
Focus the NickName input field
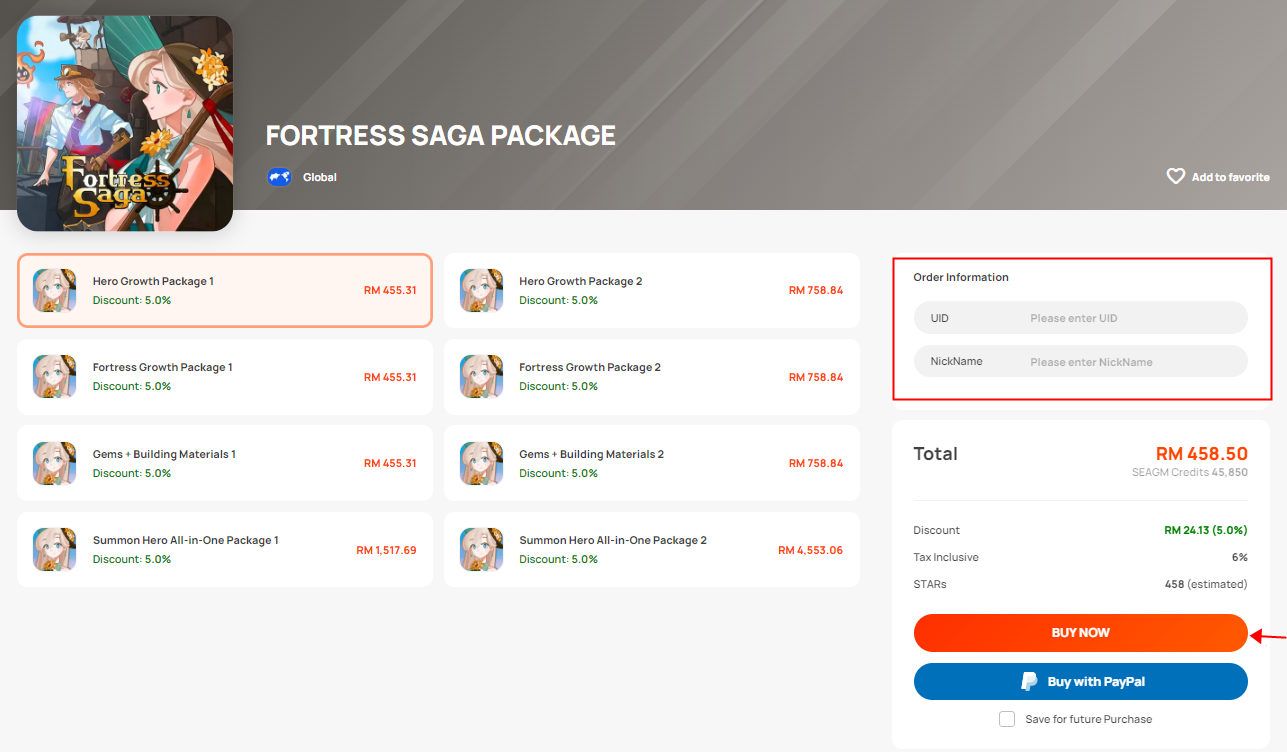[1130, 362]
